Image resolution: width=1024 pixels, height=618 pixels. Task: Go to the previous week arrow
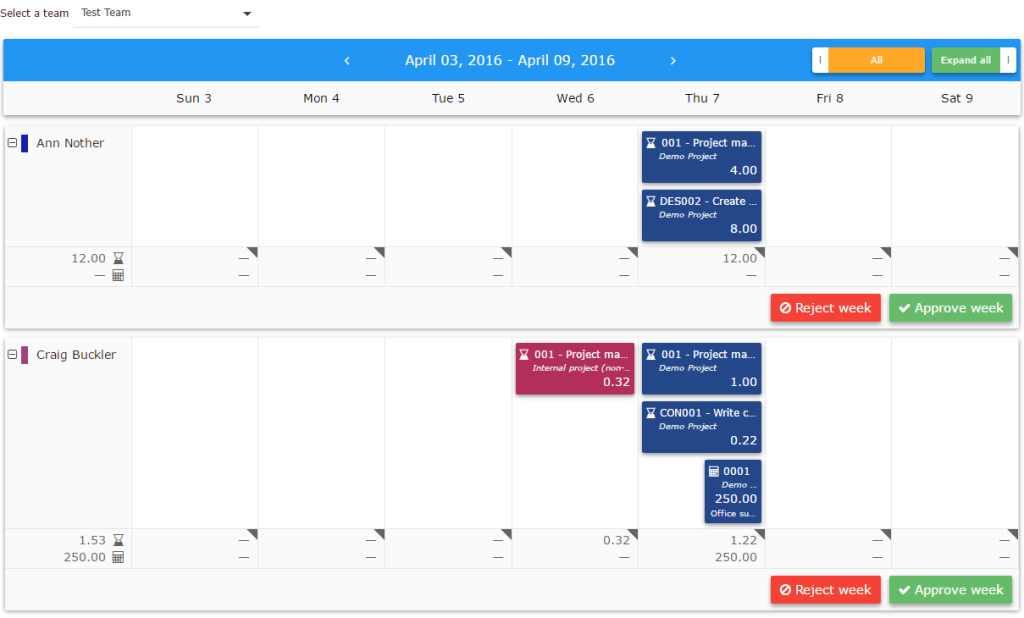pos(347,61)
